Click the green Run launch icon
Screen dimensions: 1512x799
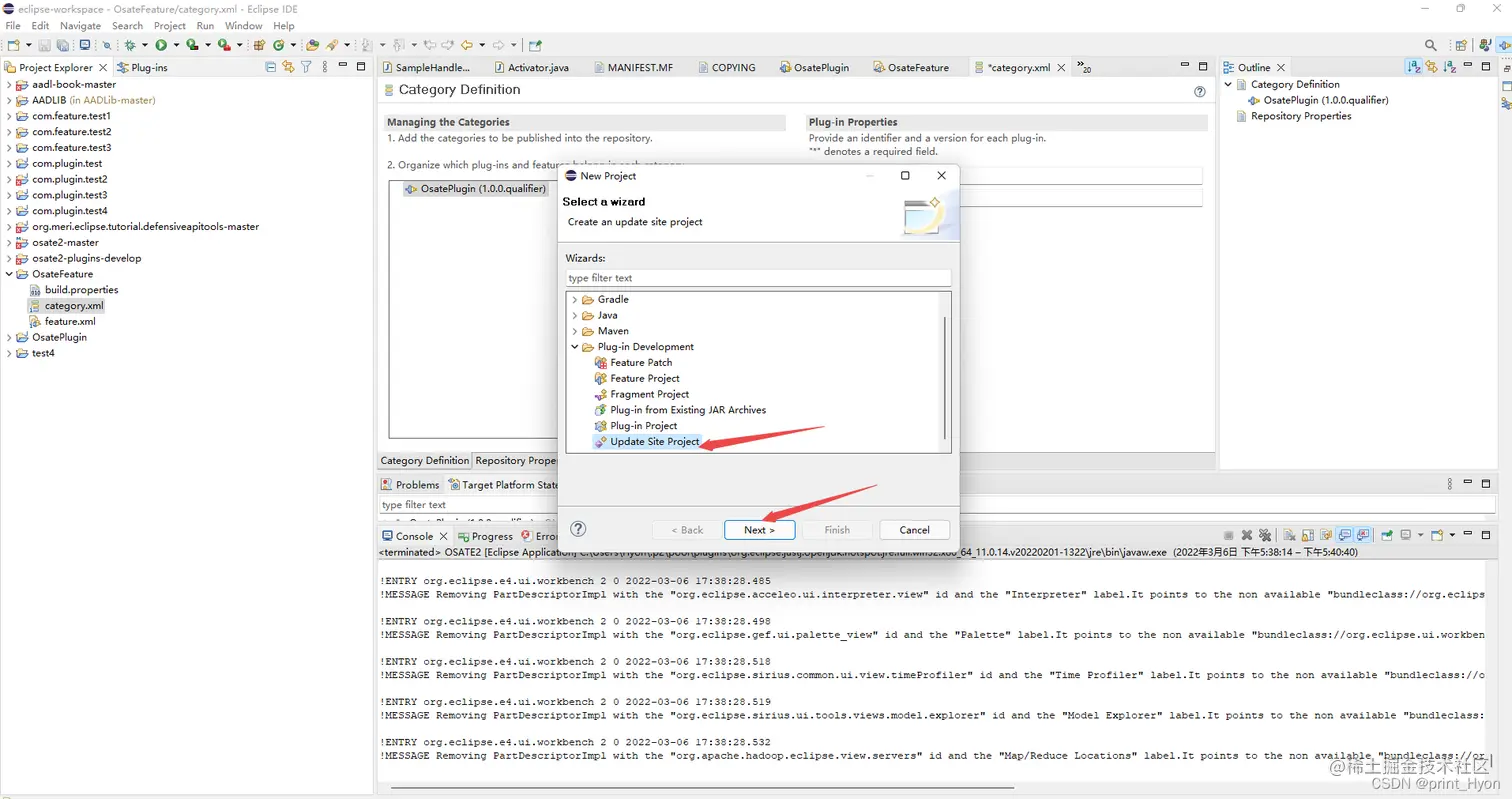coord(161,45)
